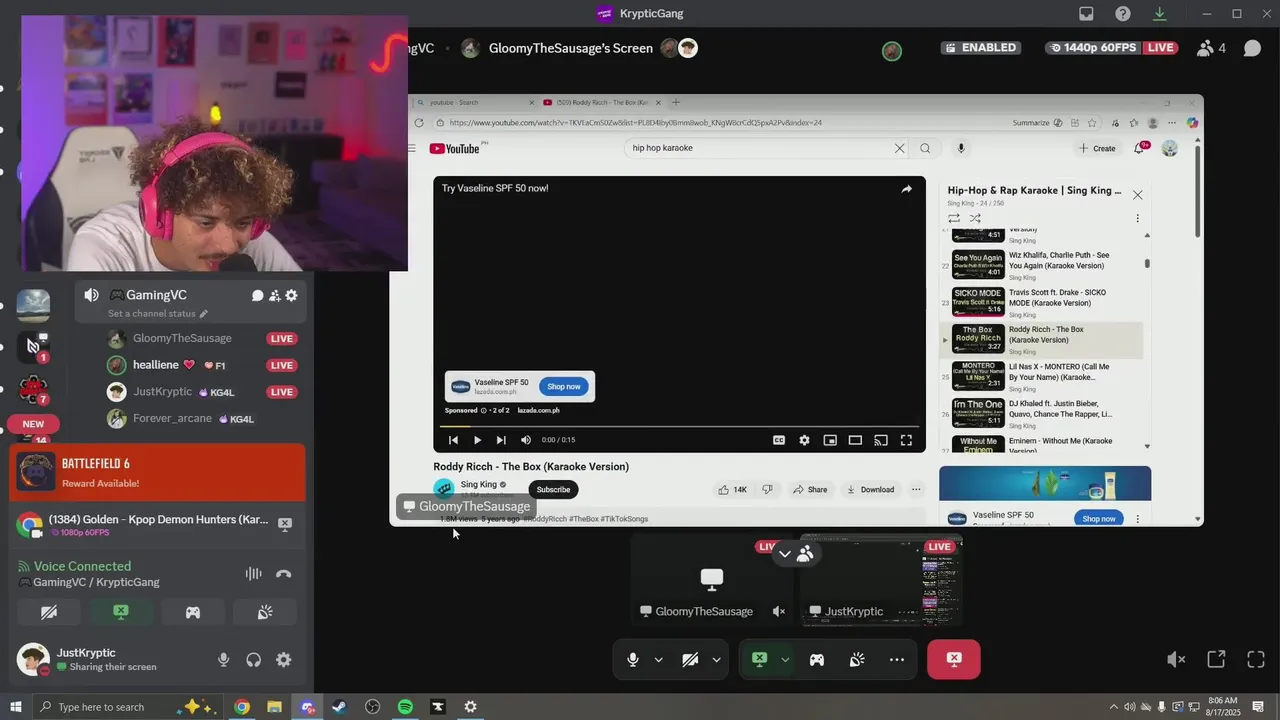Expand microphone input options arrow

(x=658, y=660)
